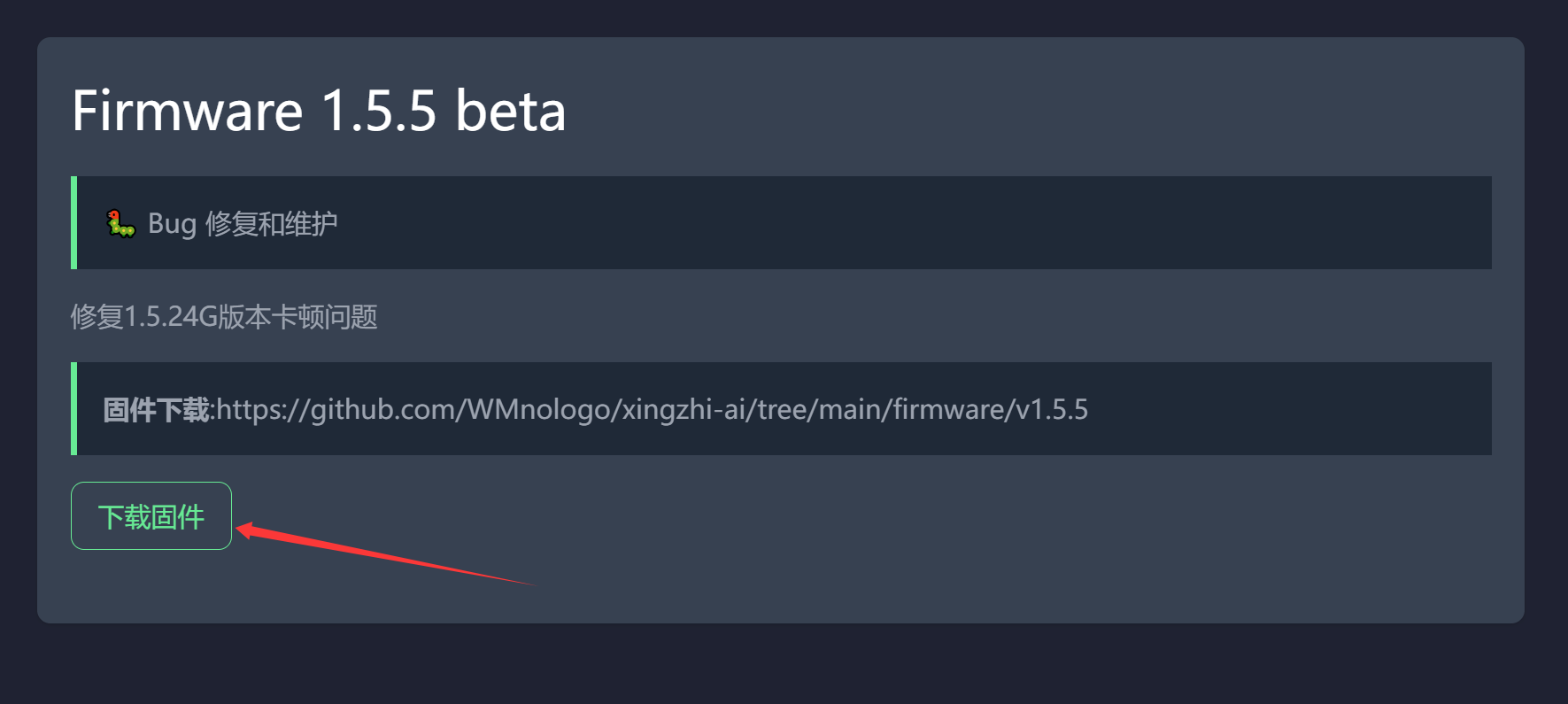Open the GitHub firmware URL link
Screen dimensions: 1568x704
pyautogui.click(x=653, y=409)
